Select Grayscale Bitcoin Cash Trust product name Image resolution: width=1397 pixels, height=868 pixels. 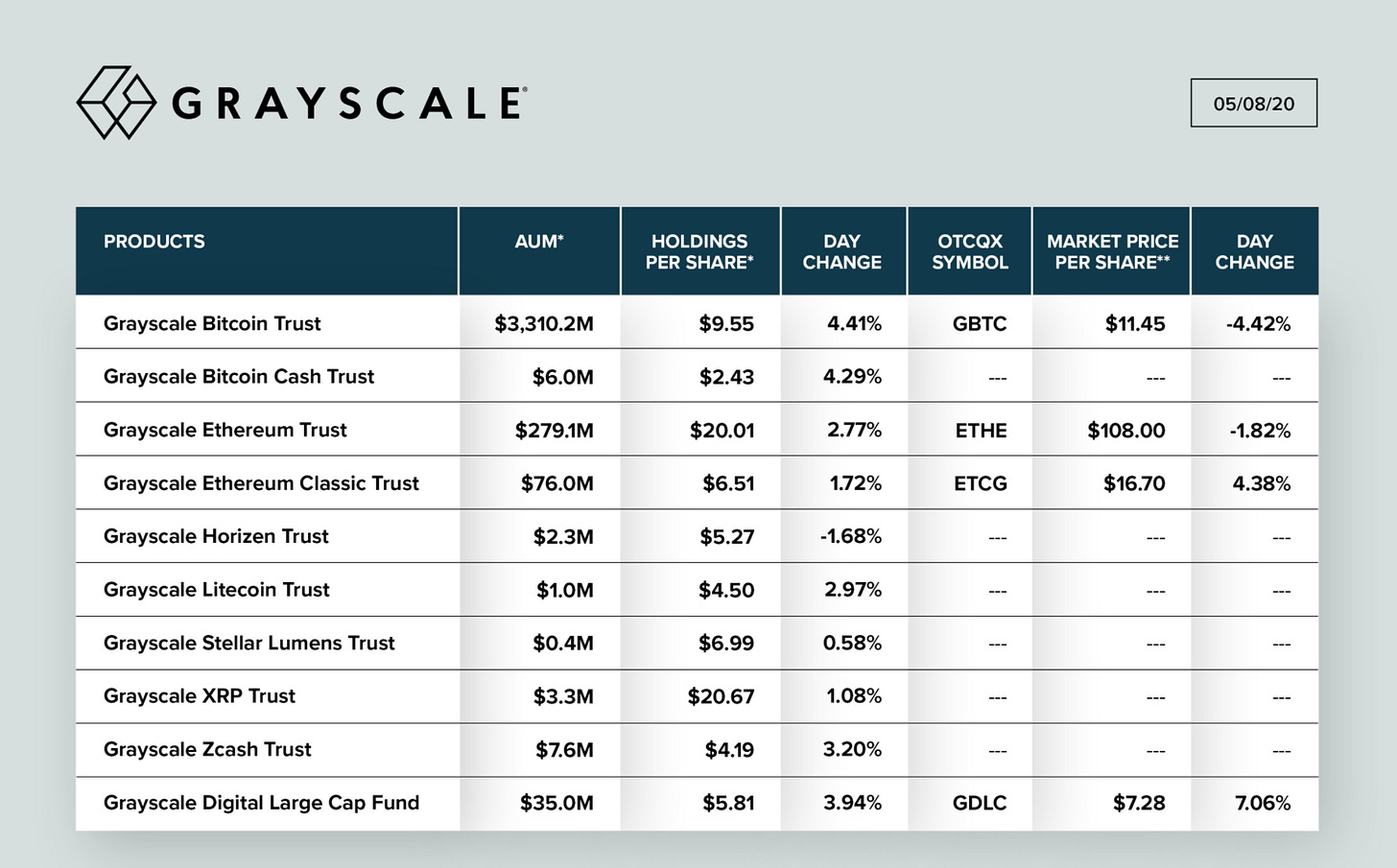239,377
